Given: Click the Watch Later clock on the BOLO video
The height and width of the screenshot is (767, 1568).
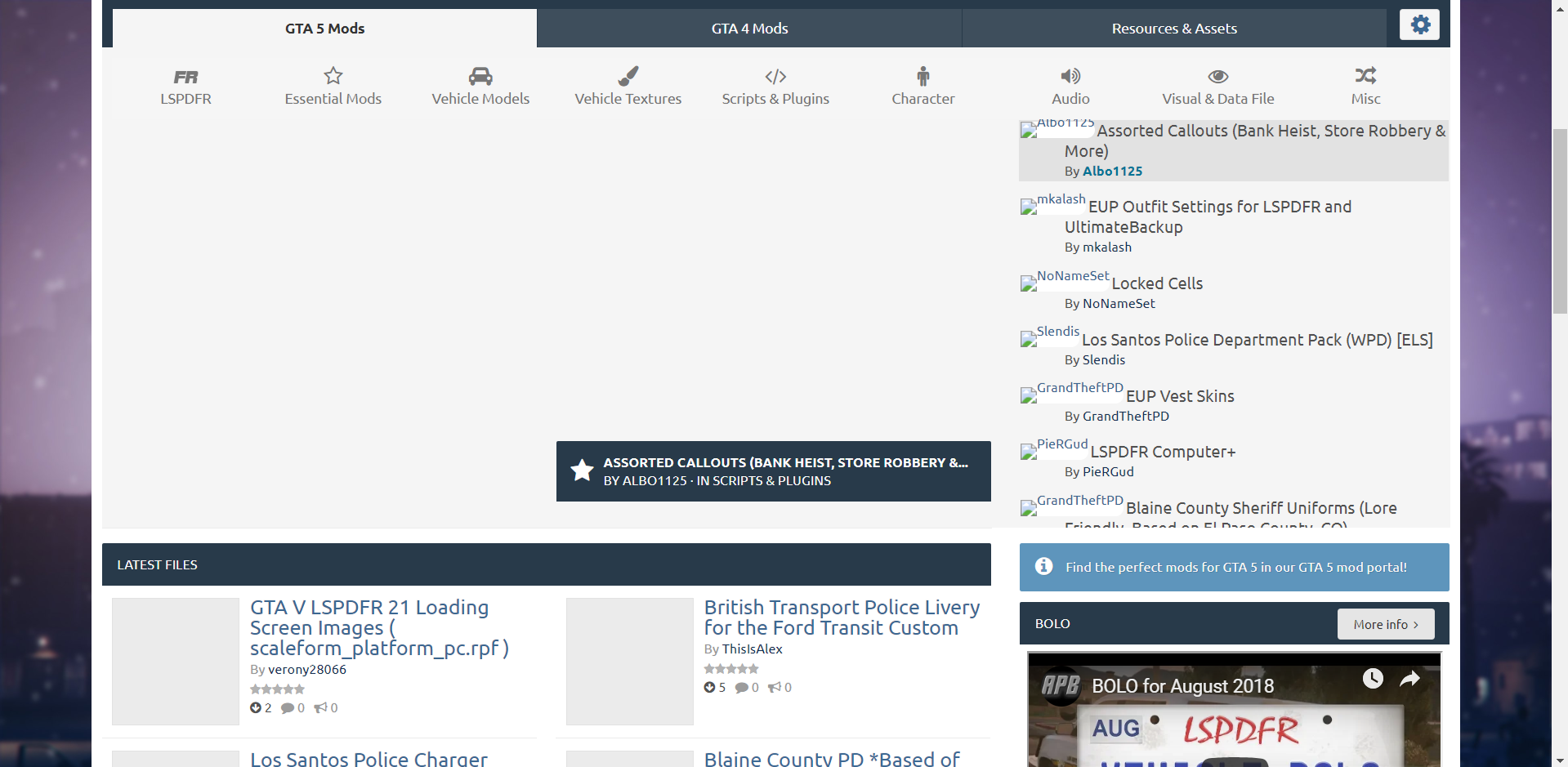Looking at the screenshot, I should coord(1373,678).
